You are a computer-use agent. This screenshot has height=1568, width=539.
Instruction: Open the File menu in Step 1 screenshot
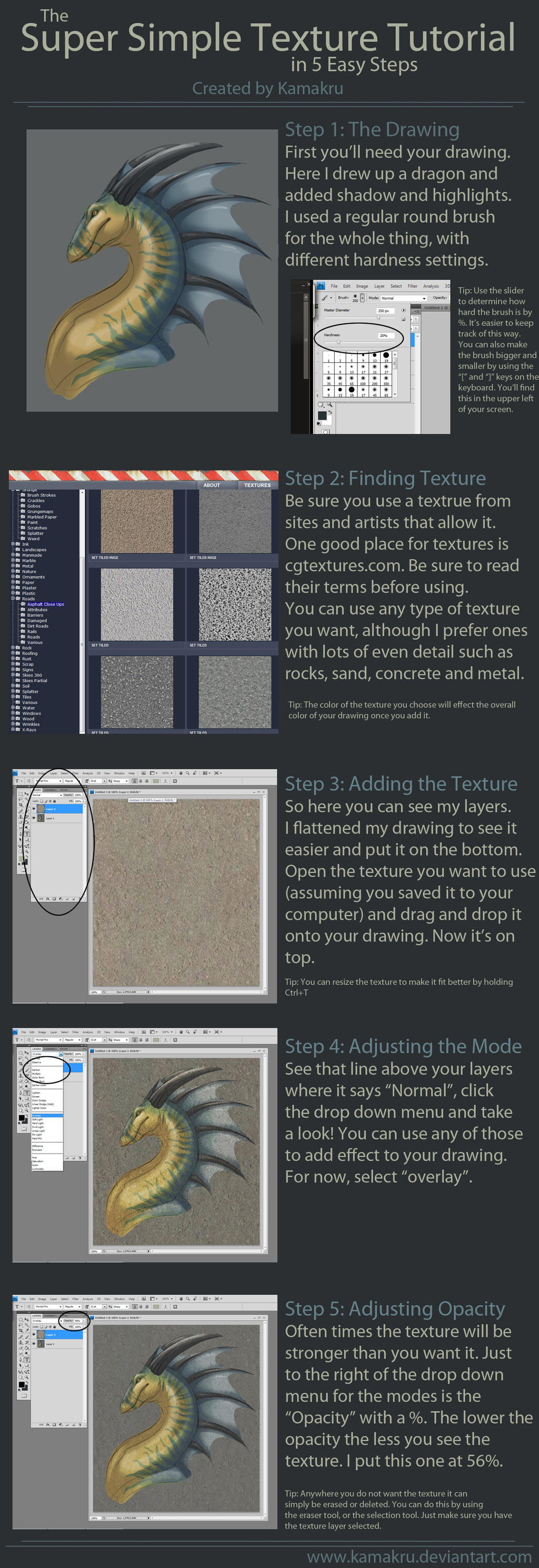[335, 287]
